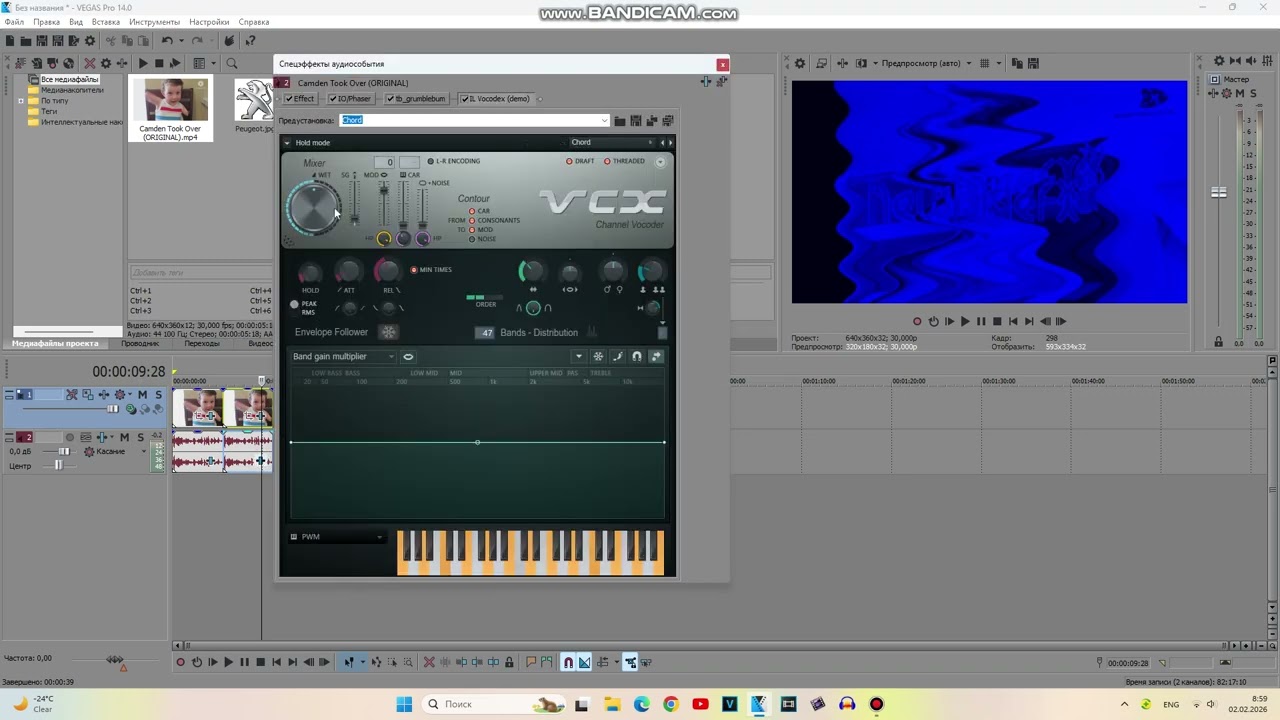Open Windows taskbar search box

(x=494, y=704)
